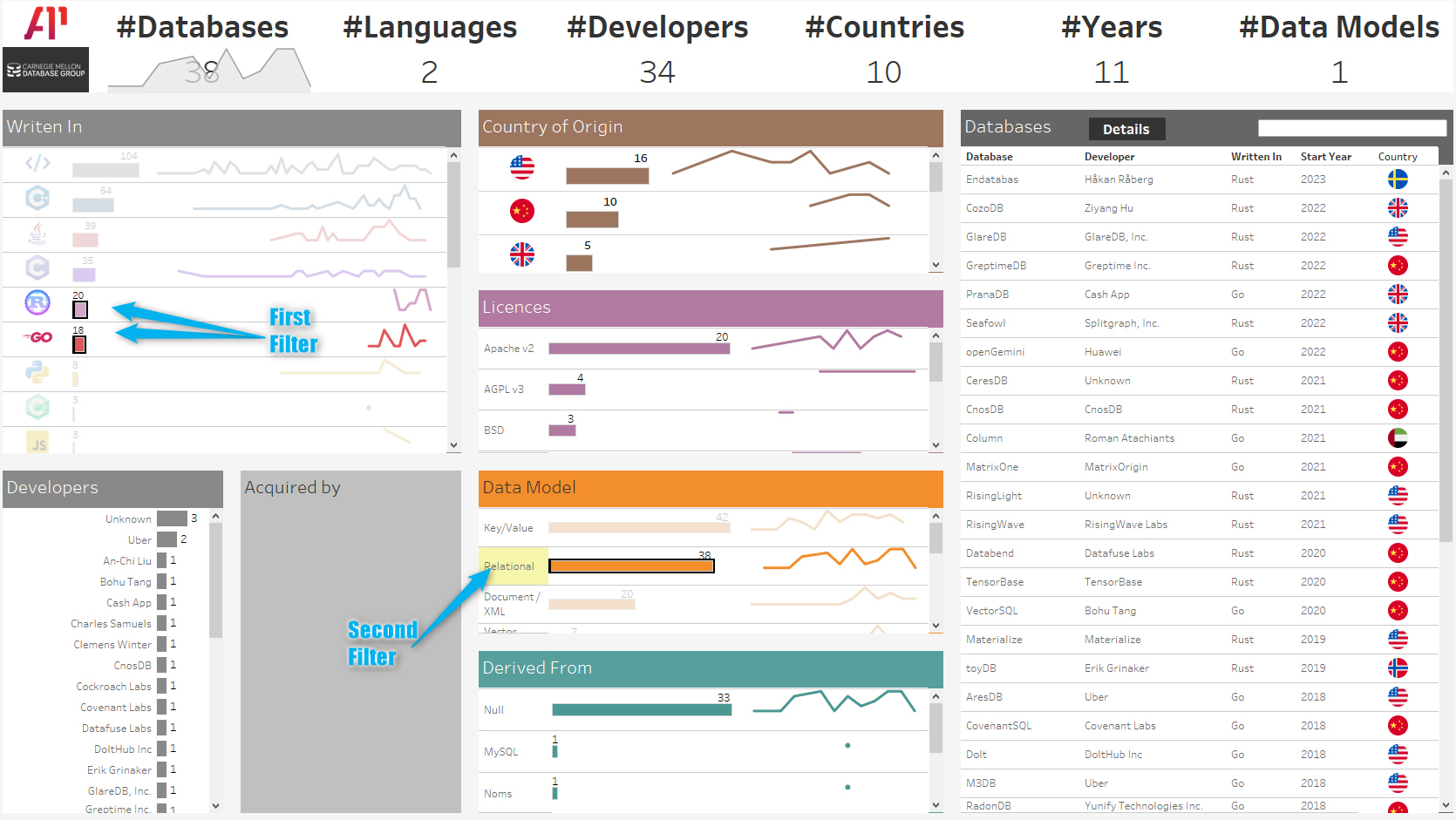Click scroll-down arrow in Derived From panel
Image resolution: width=1456 pixels, height=820 pixels.
[936, 806]
